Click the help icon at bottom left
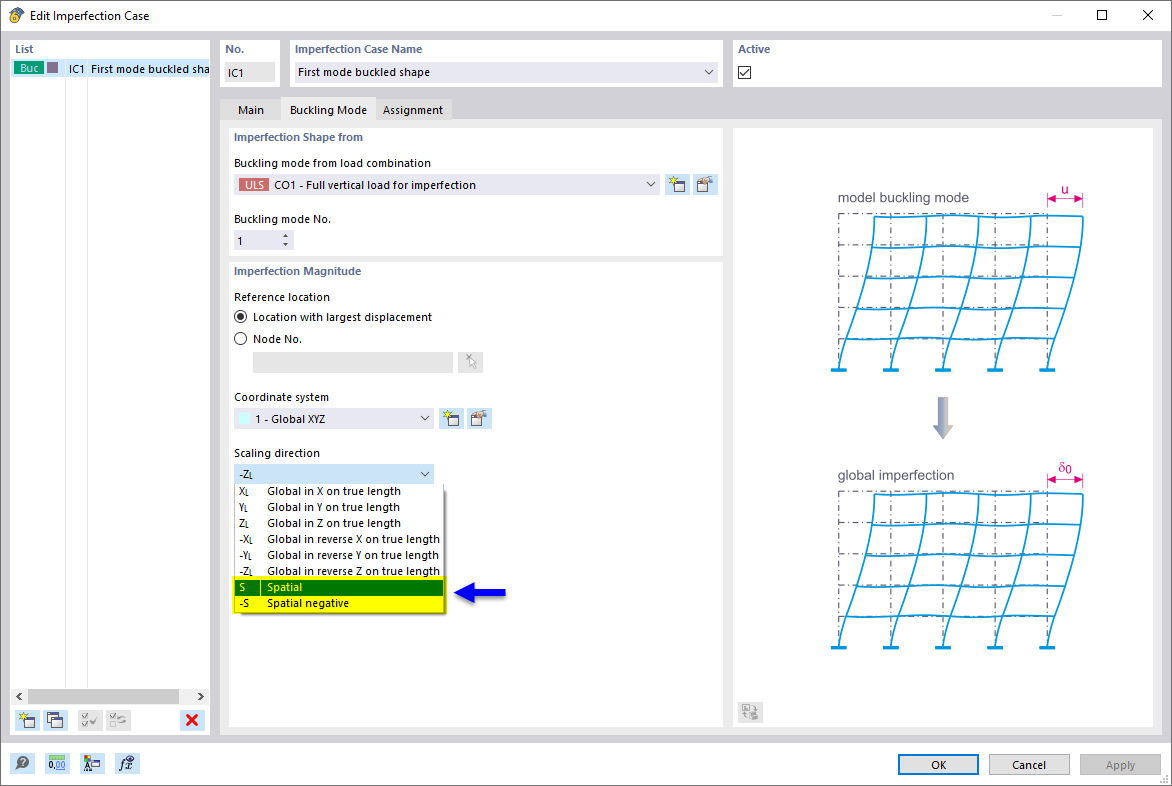 coord(22,764)
